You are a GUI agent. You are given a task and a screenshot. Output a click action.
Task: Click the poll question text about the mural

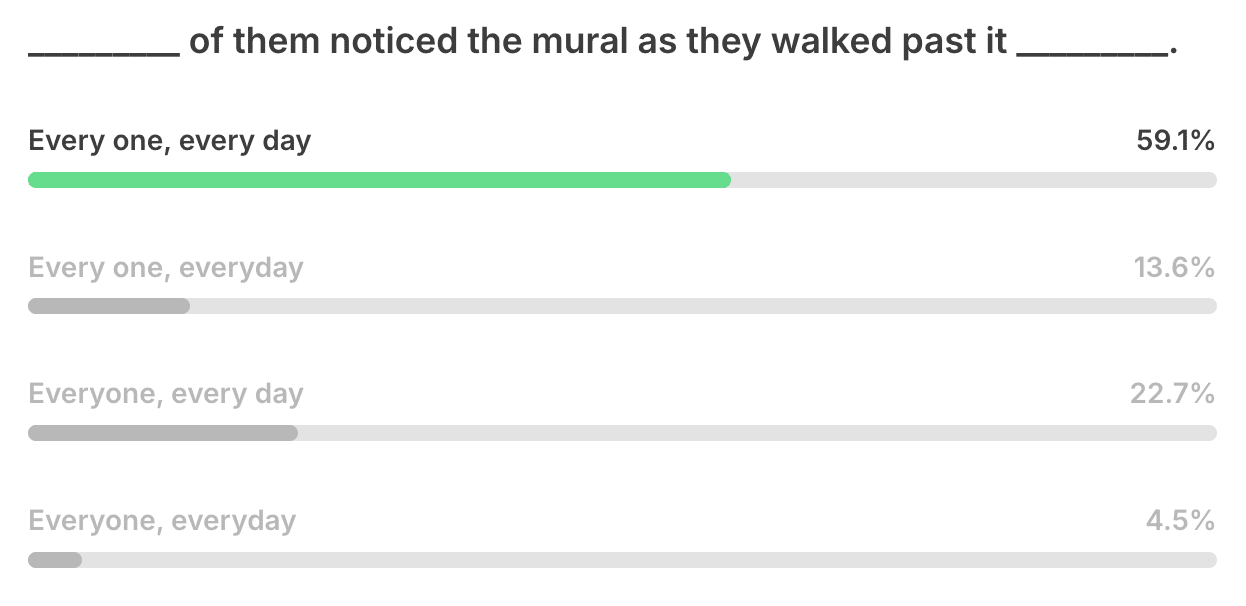pyautogui.click(x=600, y=43)
